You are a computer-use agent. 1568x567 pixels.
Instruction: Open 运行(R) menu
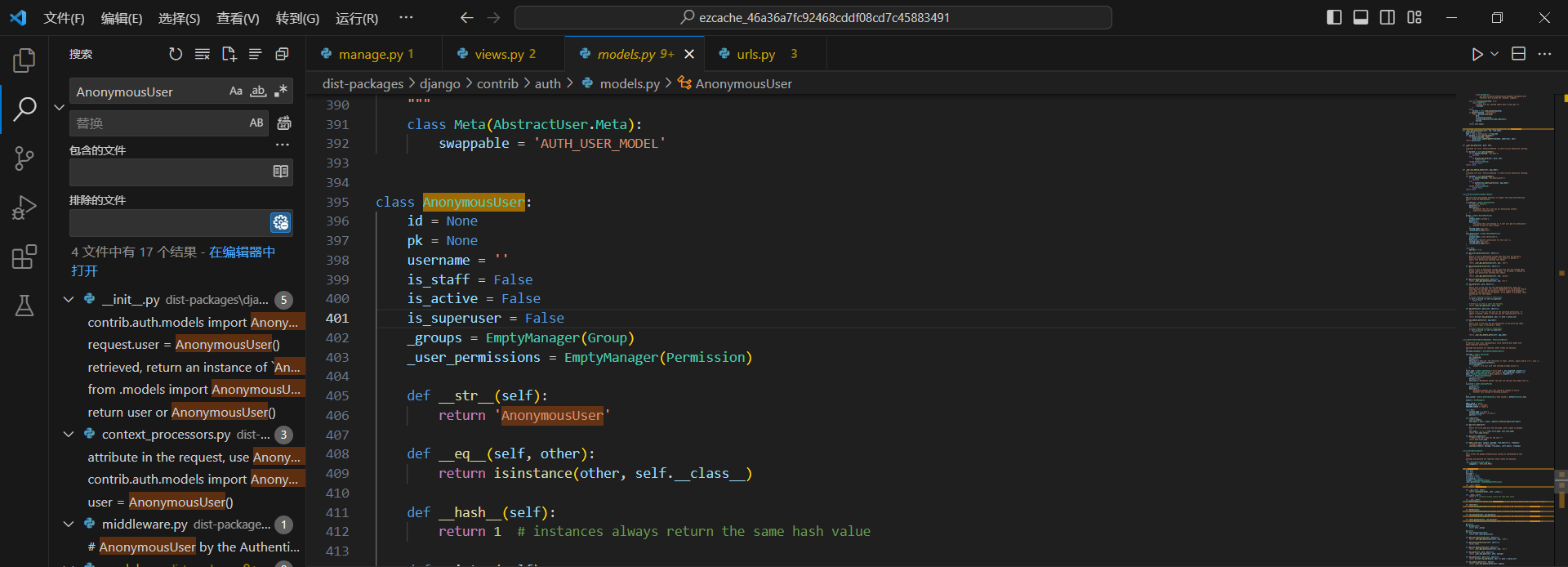[x=357, y=18]
